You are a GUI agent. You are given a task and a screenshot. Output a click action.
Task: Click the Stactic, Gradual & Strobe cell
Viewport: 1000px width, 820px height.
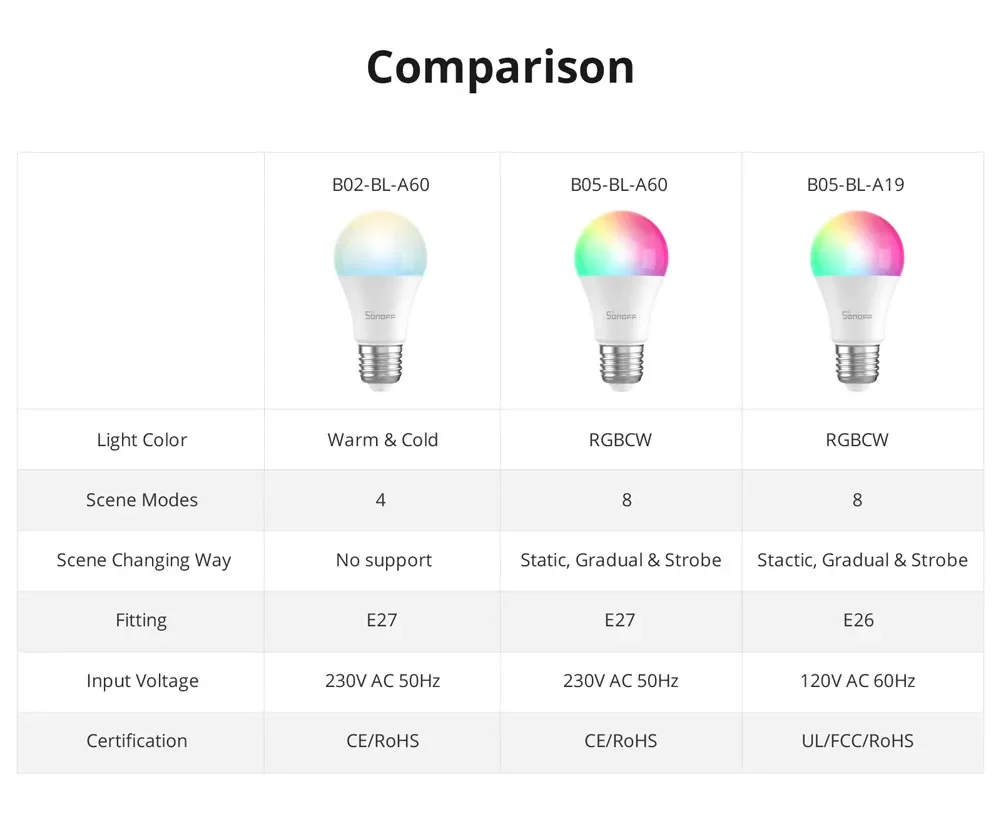click(x=862, y=560)
